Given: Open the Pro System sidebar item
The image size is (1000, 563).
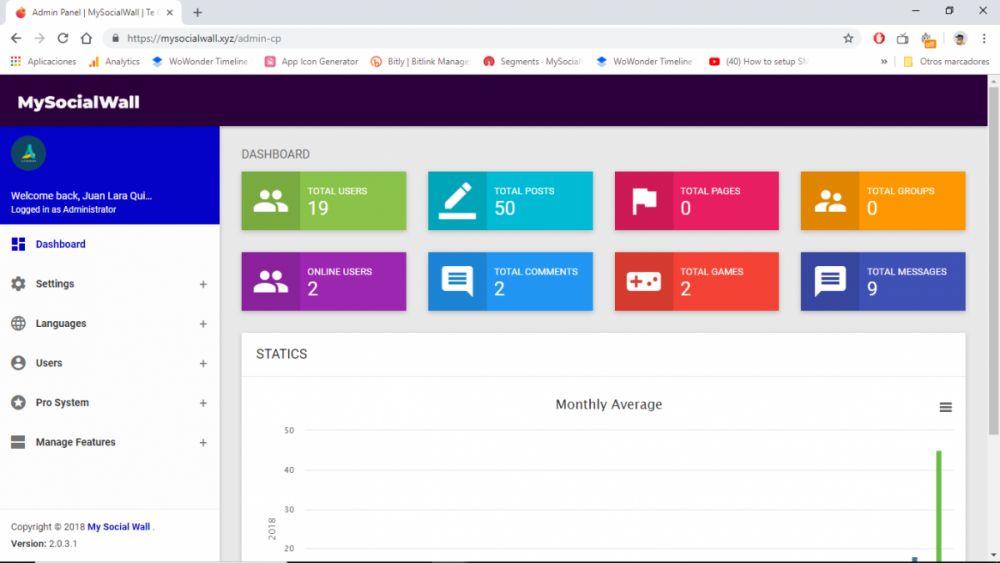Looking at the screenshot, I should coord(110,402).
